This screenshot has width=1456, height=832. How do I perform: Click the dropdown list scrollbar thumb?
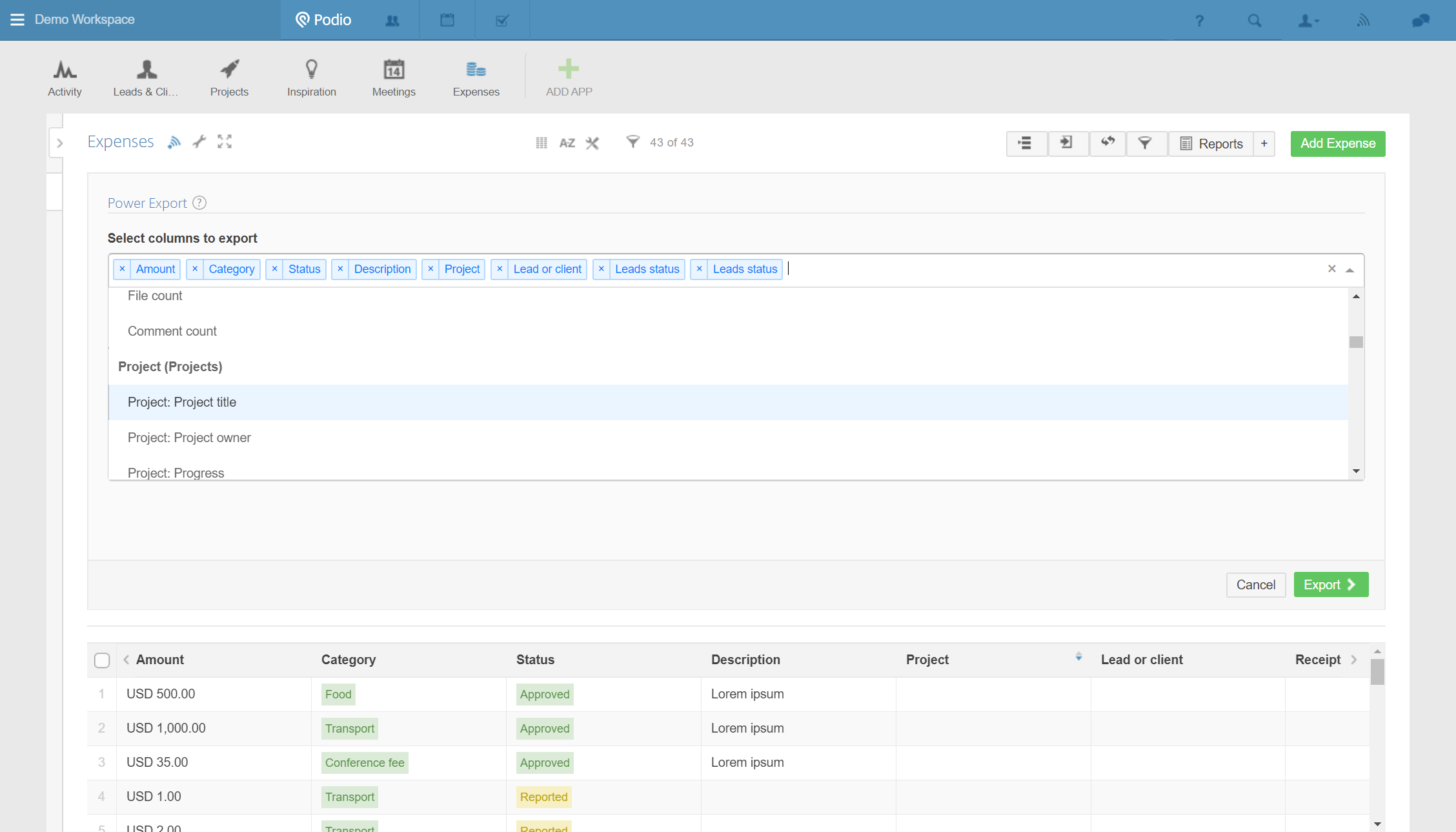tap(1356, 342)
